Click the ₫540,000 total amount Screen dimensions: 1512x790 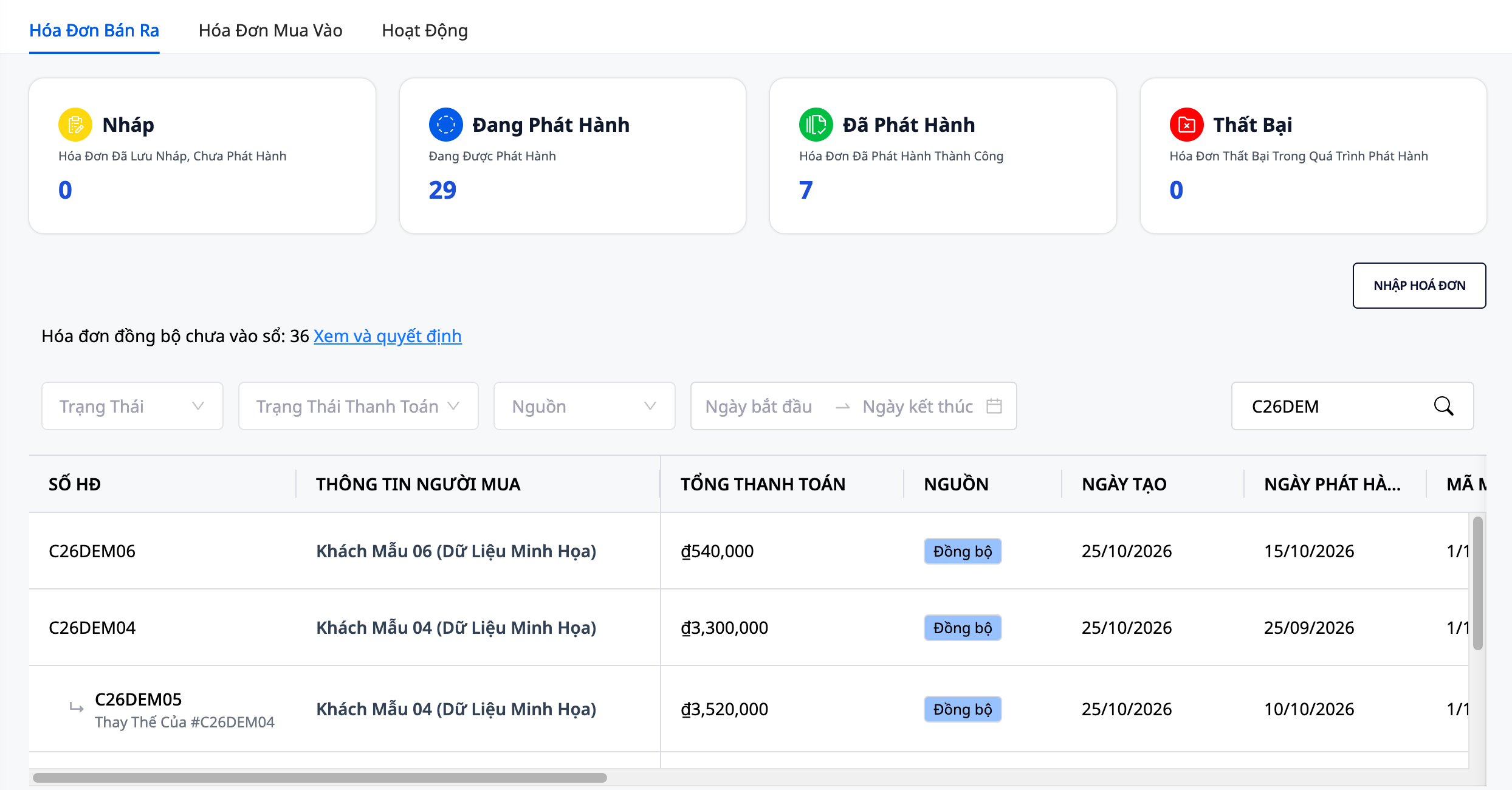pyautogui.click(x=717, y=551)
